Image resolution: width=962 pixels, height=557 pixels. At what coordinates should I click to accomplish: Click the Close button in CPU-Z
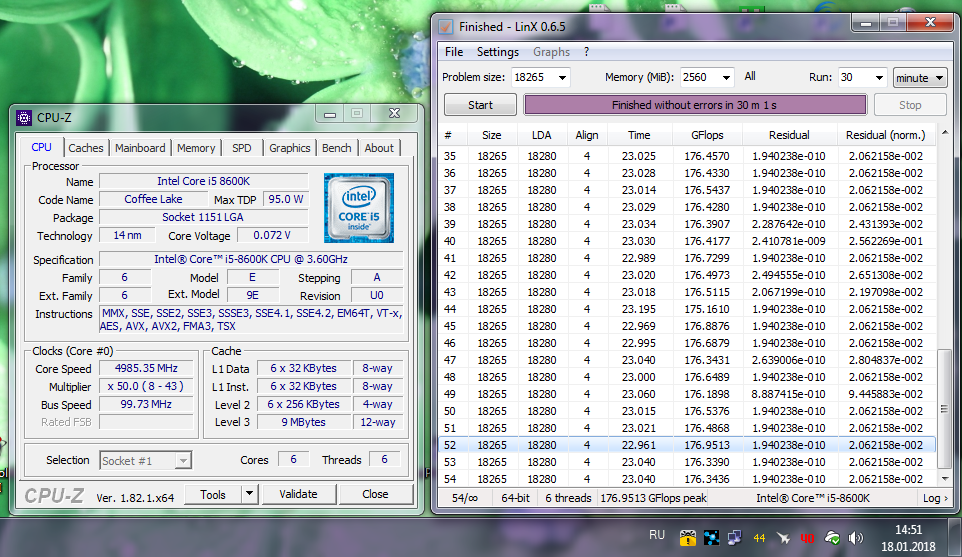coord(375,494)
